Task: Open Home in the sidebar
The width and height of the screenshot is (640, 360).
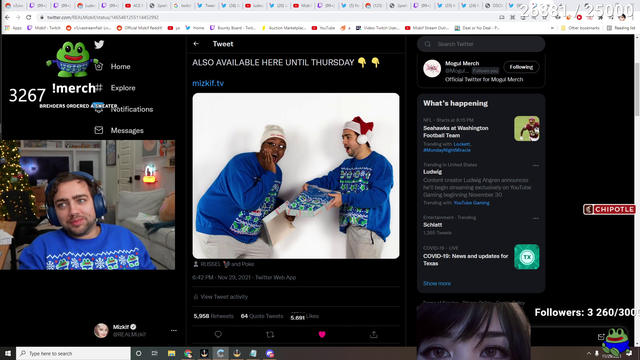Action: tap(120, 67)
